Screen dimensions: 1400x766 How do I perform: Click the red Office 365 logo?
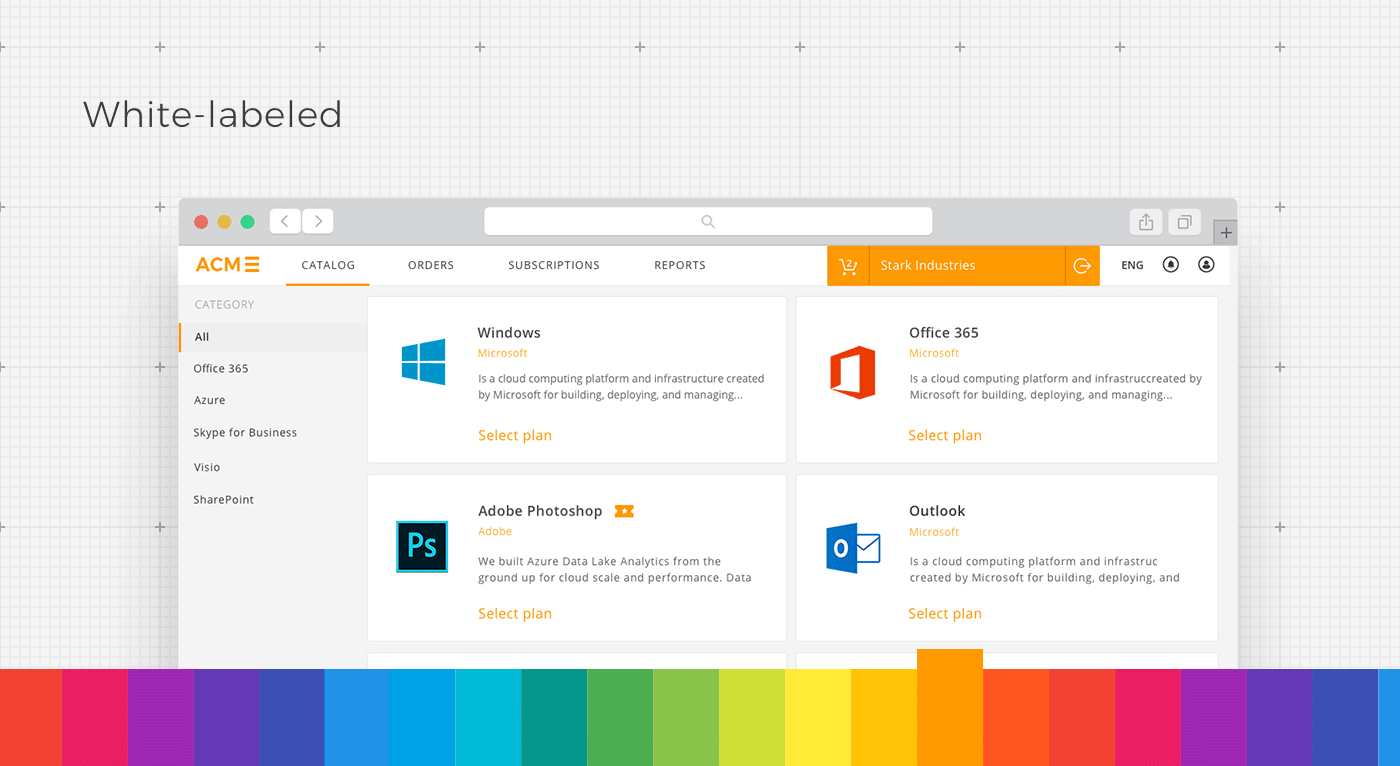(x=853, y=373)
